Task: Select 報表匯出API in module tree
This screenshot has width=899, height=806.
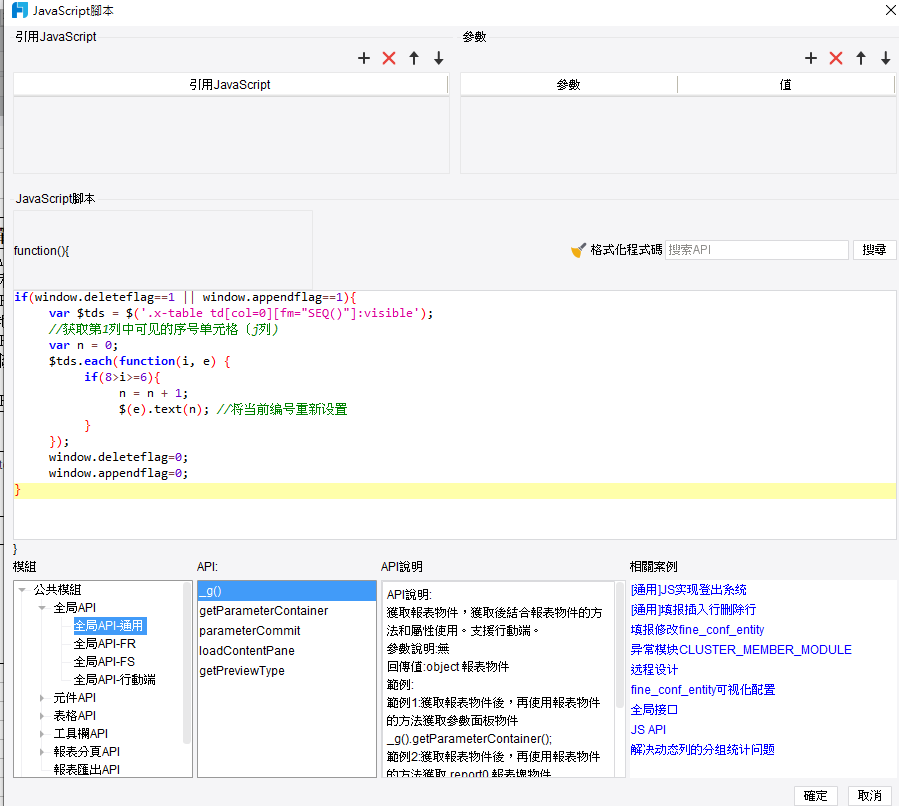Action: pos(87,769)
